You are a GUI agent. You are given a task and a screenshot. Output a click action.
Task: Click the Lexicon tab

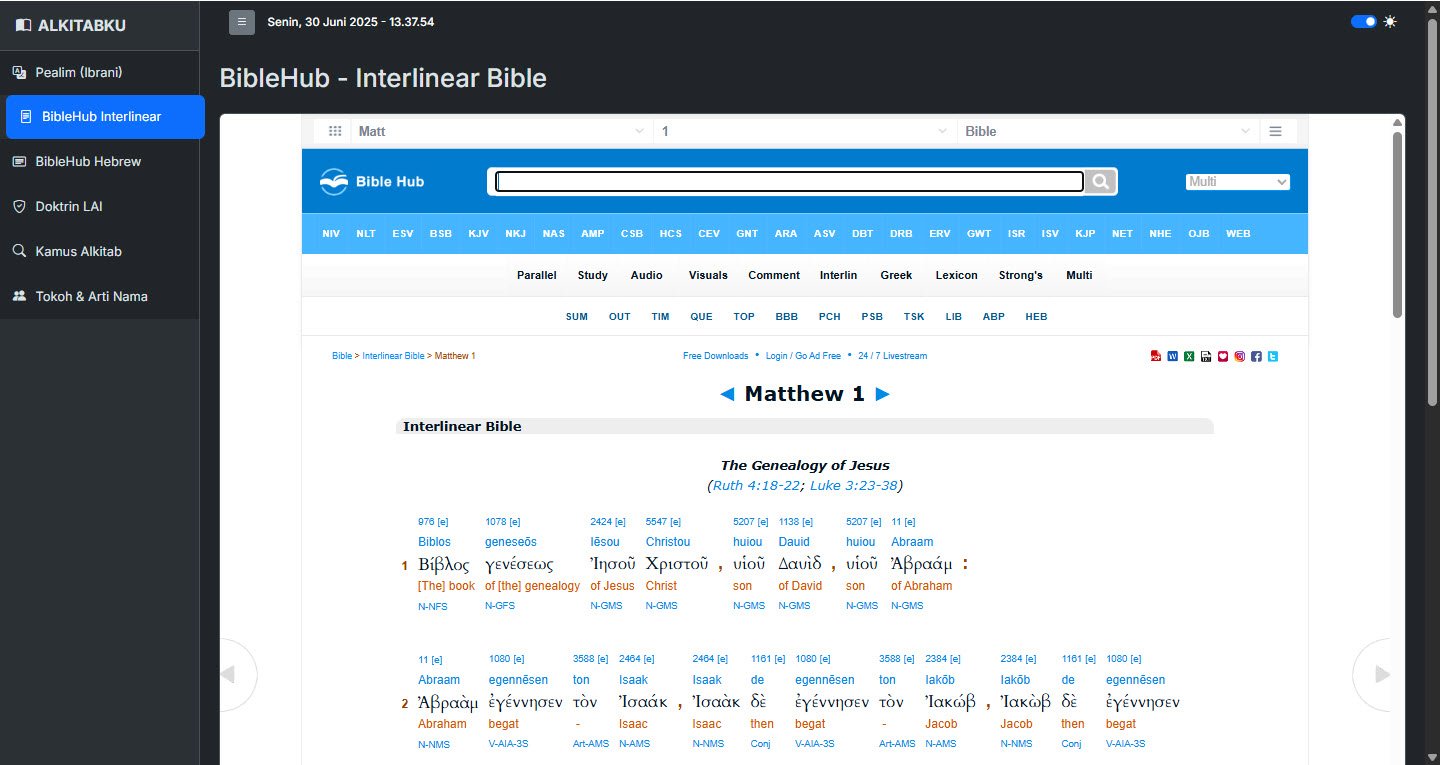pos(956,275)
